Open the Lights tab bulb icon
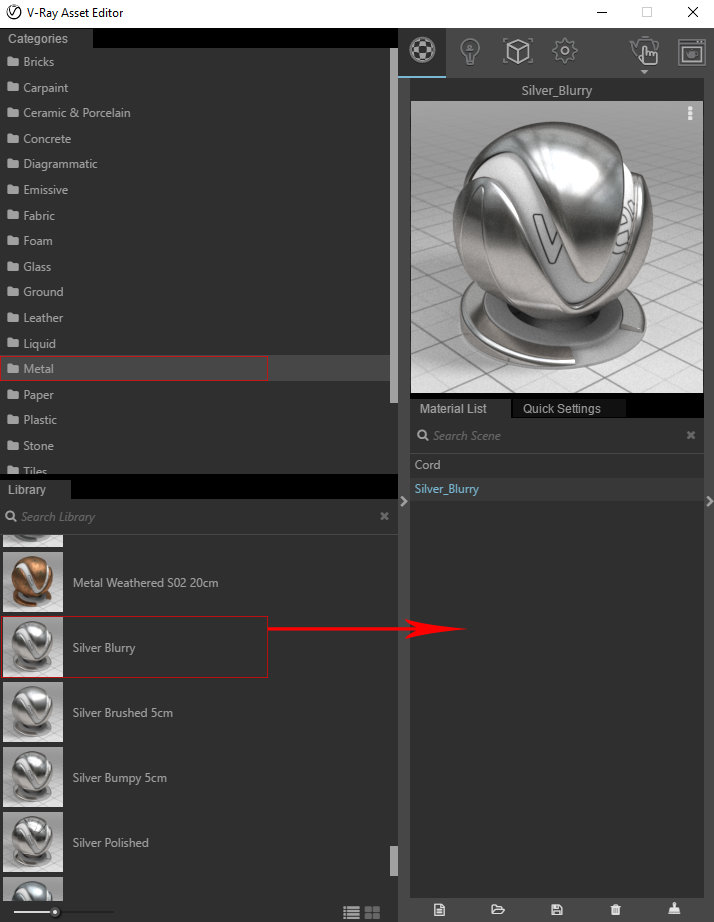The image size is (714, 922). point(470,51)
